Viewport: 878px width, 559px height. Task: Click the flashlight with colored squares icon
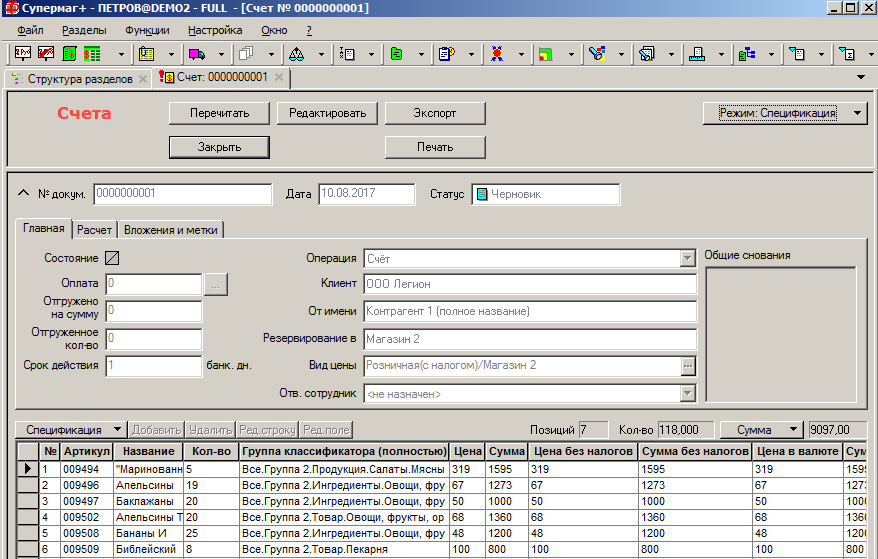pos(597,54)
